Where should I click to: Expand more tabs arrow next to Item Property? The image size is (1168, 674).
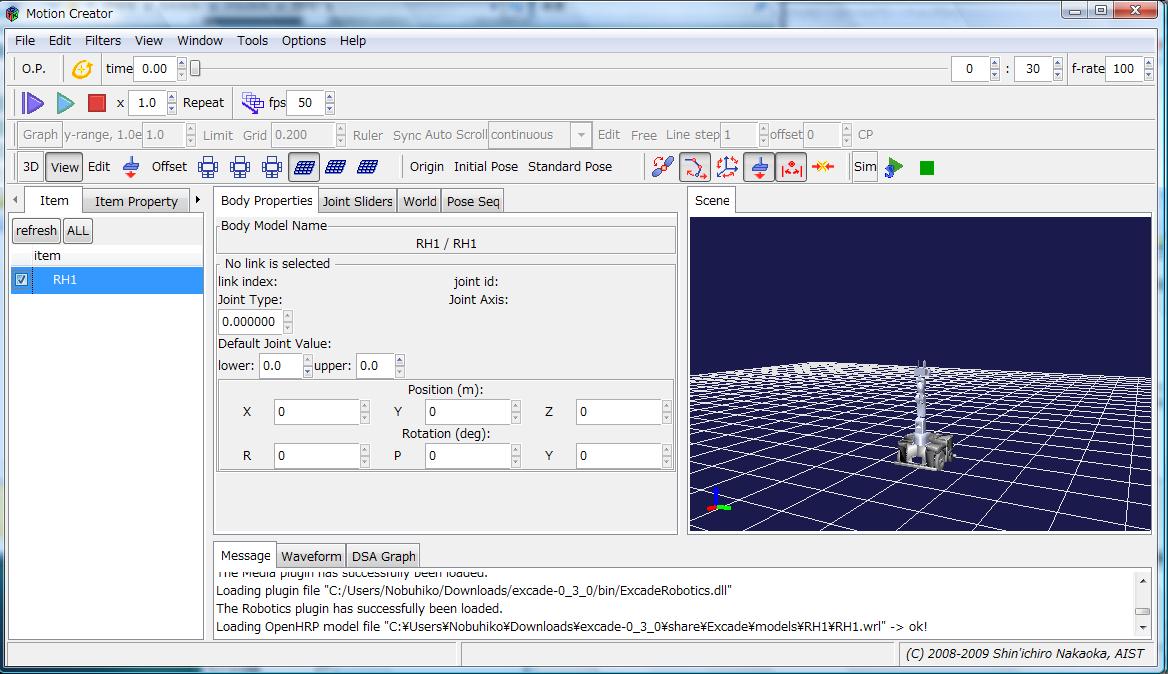pos(198,200)
